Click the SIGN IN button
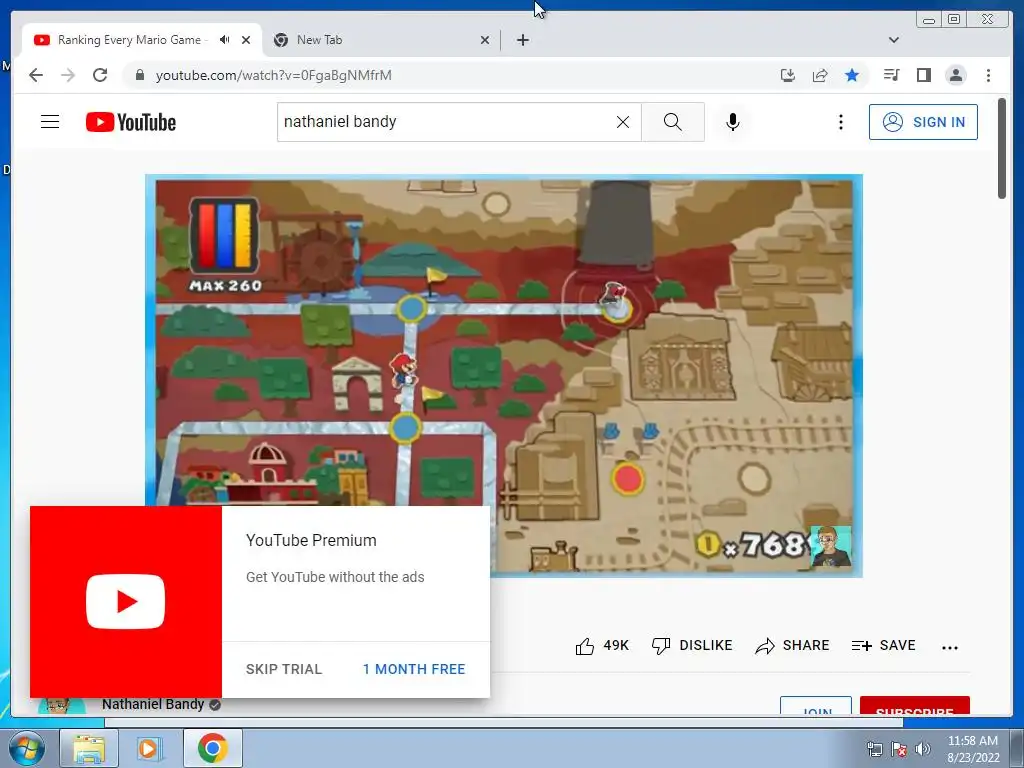Viewport: 1024px width, 768px height. coord(923,122)
